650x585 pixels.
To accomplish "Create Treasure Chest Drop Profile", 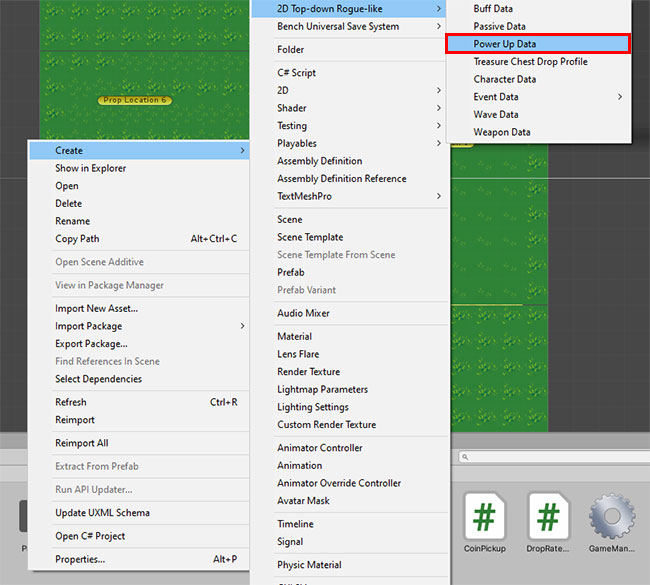I will pos(538,62).
